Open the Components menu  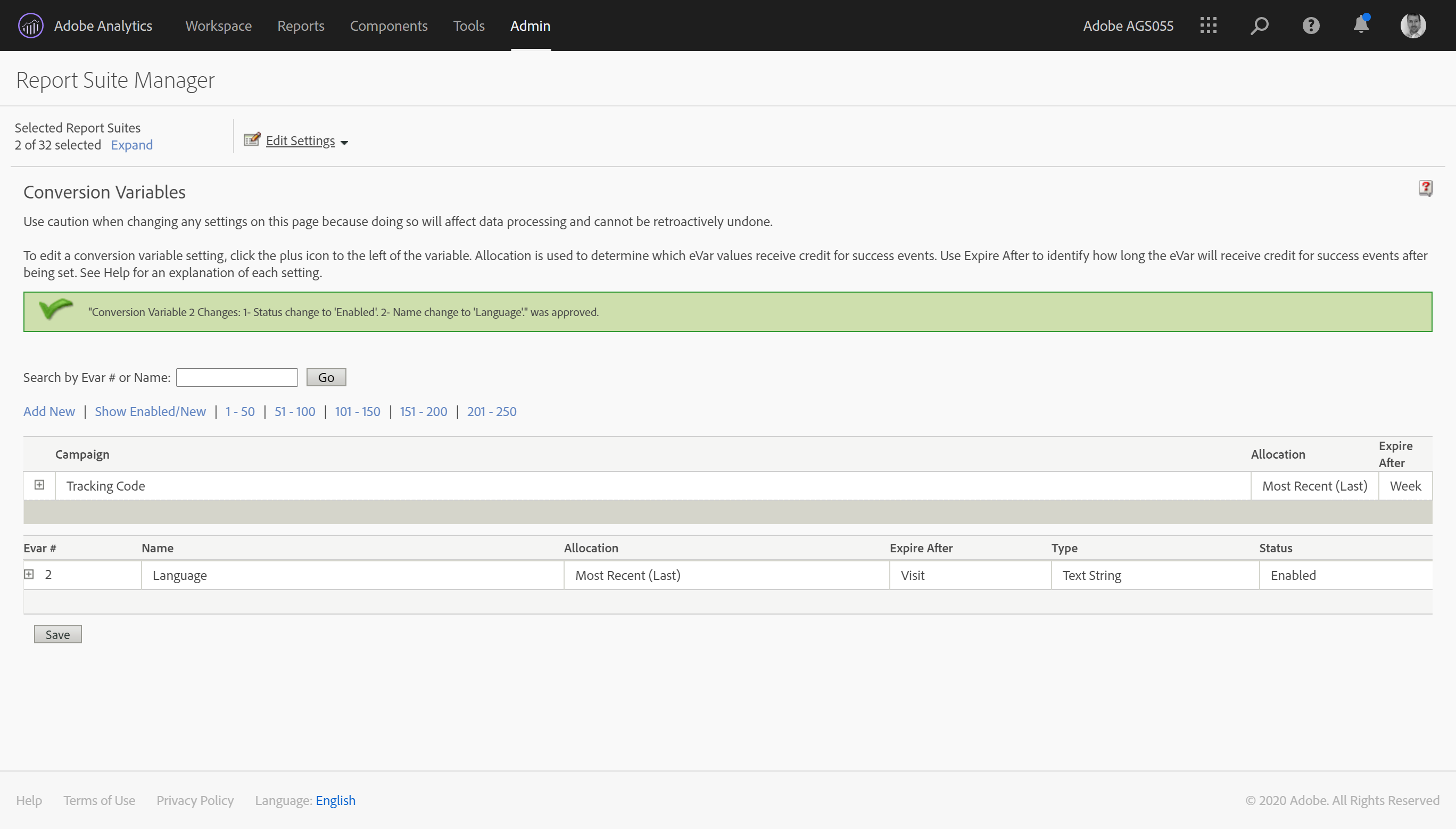point(388,26)
